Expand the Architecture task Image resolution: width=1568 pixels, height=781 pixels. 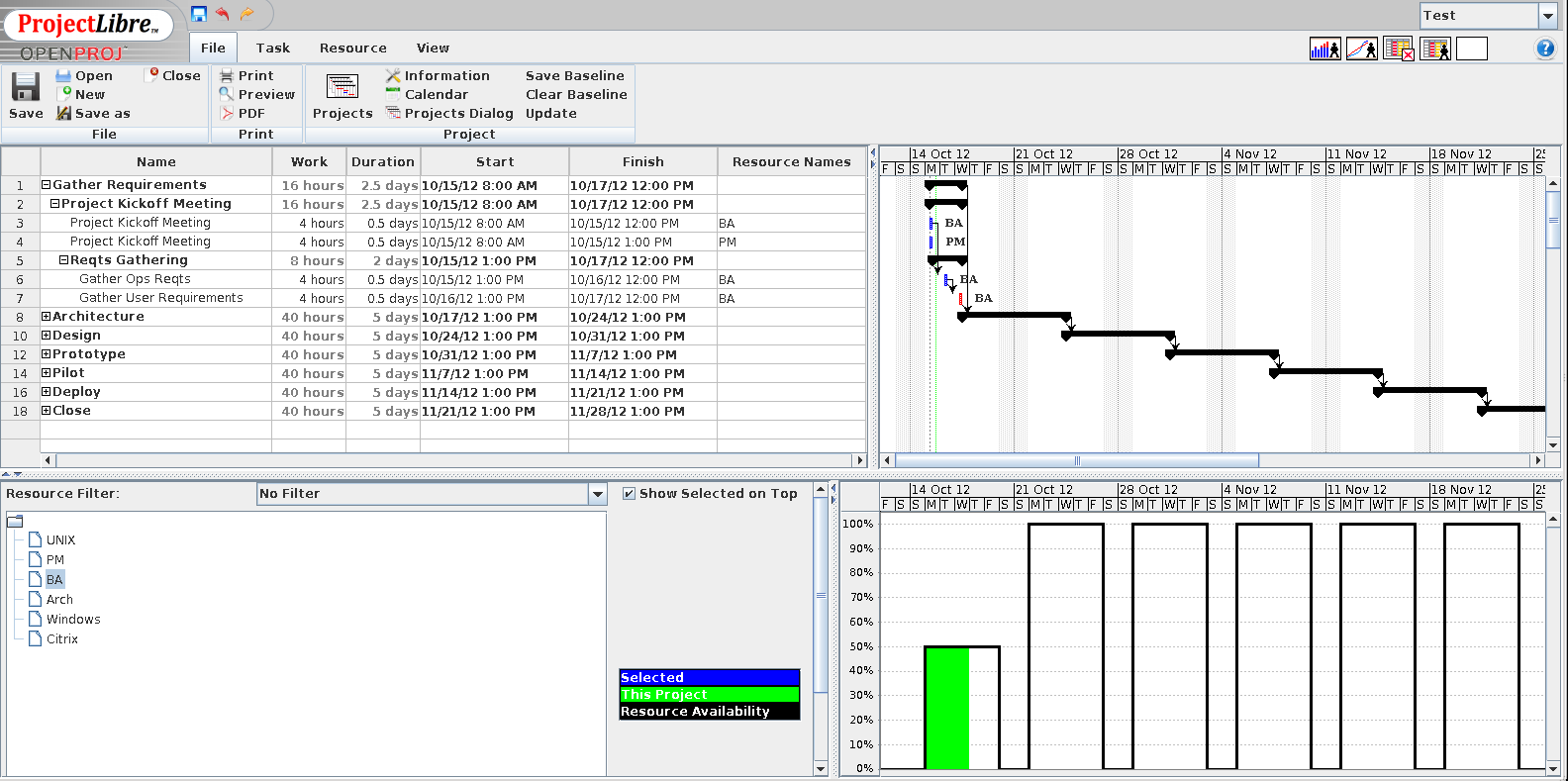click(x=46, y=316)
